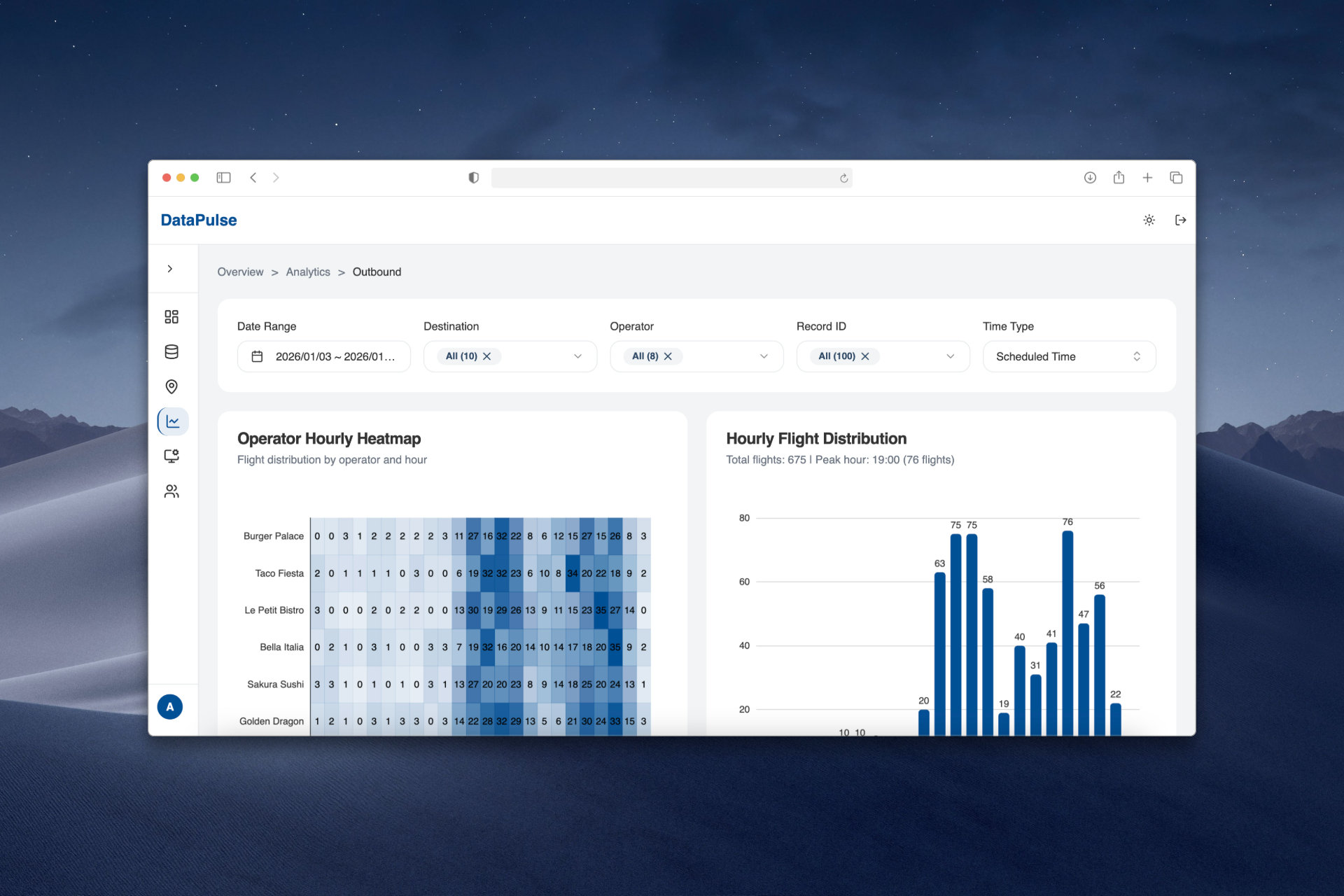Open the monitor settings icon in sidebar
This screenshot has width=1344, height=896.
(171, 456)
